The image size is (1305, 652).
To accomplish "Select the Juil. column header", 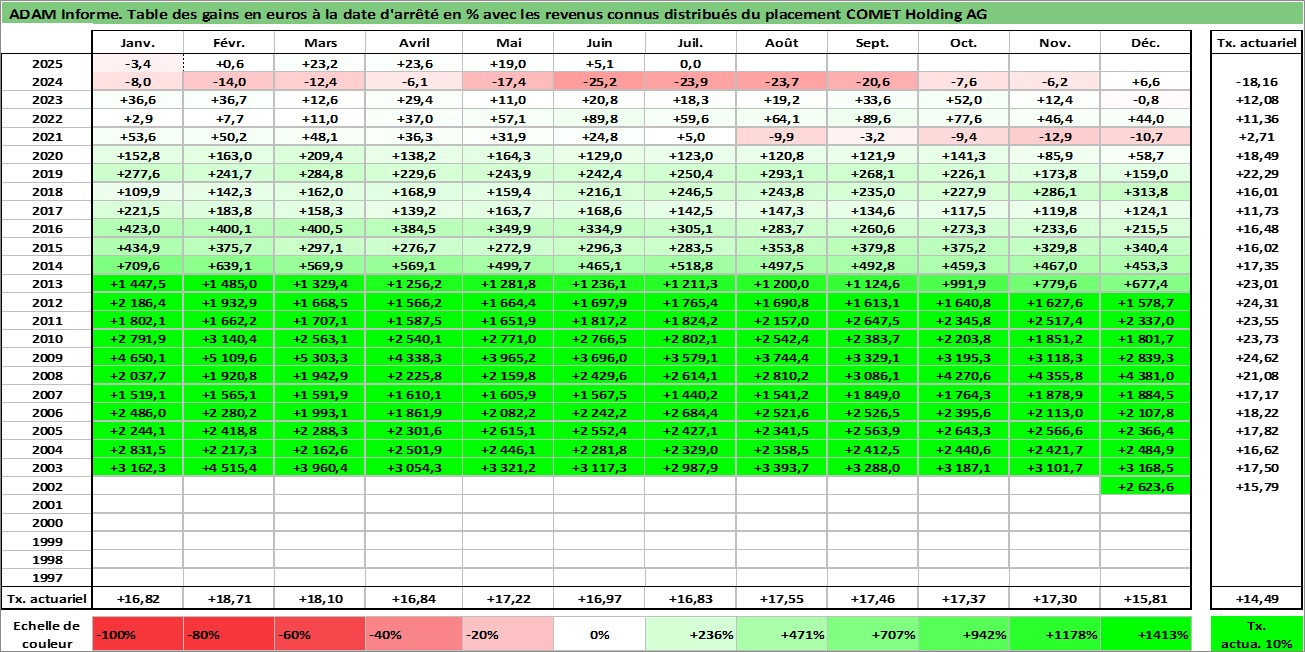I will pyautogui.click(x=690, y=44).
